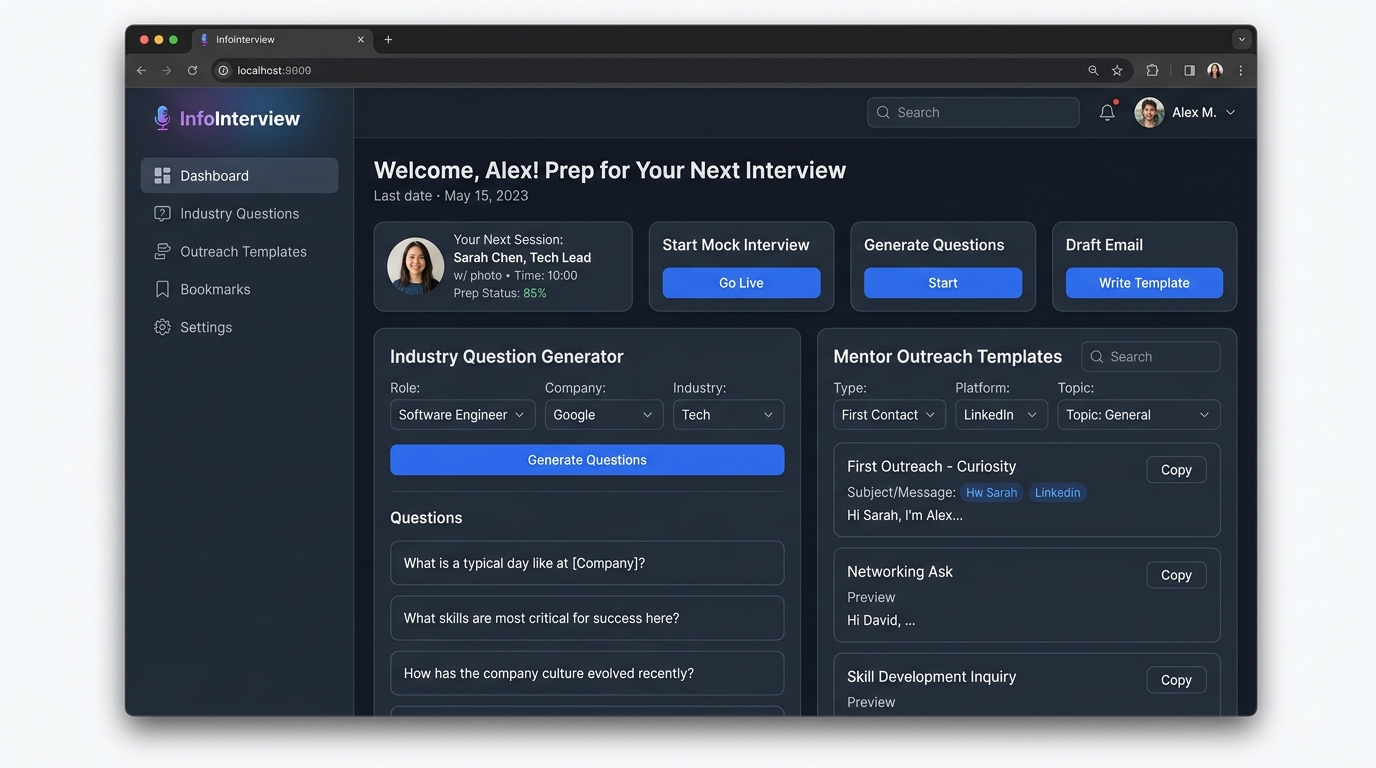This screenshot has height=768, width=1376.
Task: Open the Platform dropdown showing LinkedIn
Action: click(x=1001, y=415)
